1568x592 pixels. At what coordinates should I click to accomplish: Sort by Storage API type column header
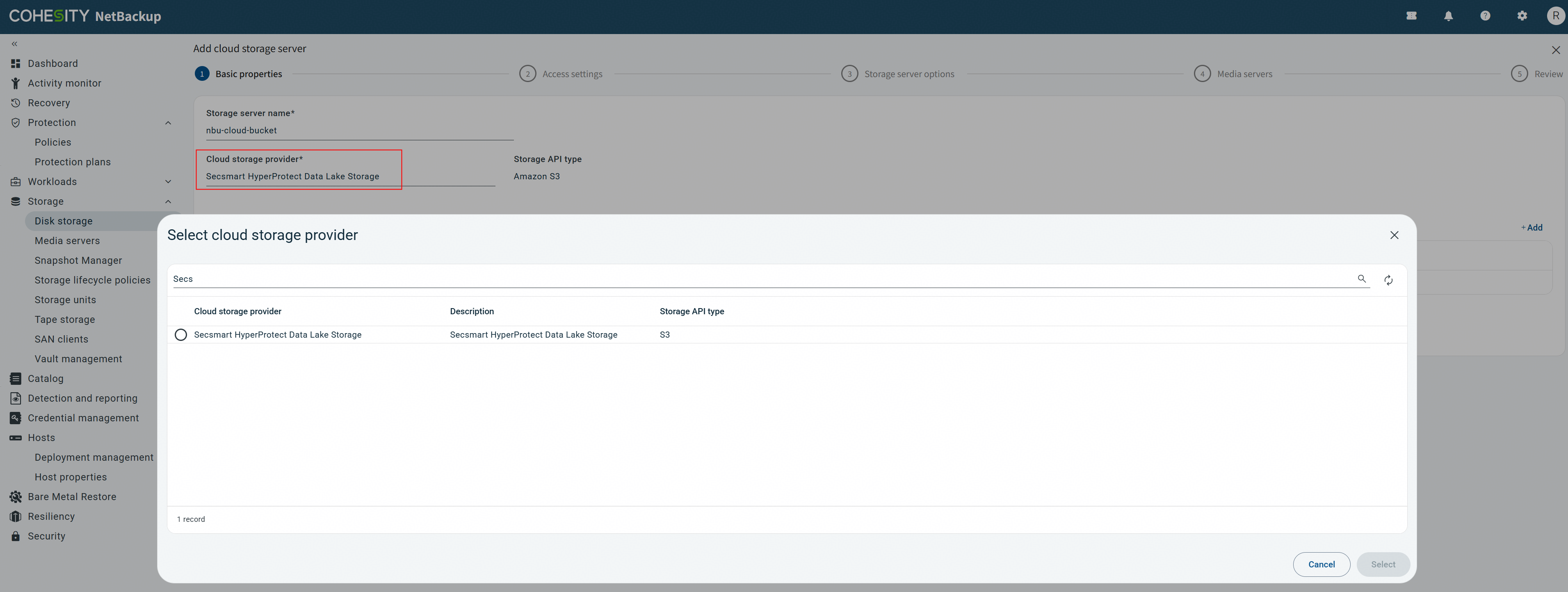coord(692,312)
